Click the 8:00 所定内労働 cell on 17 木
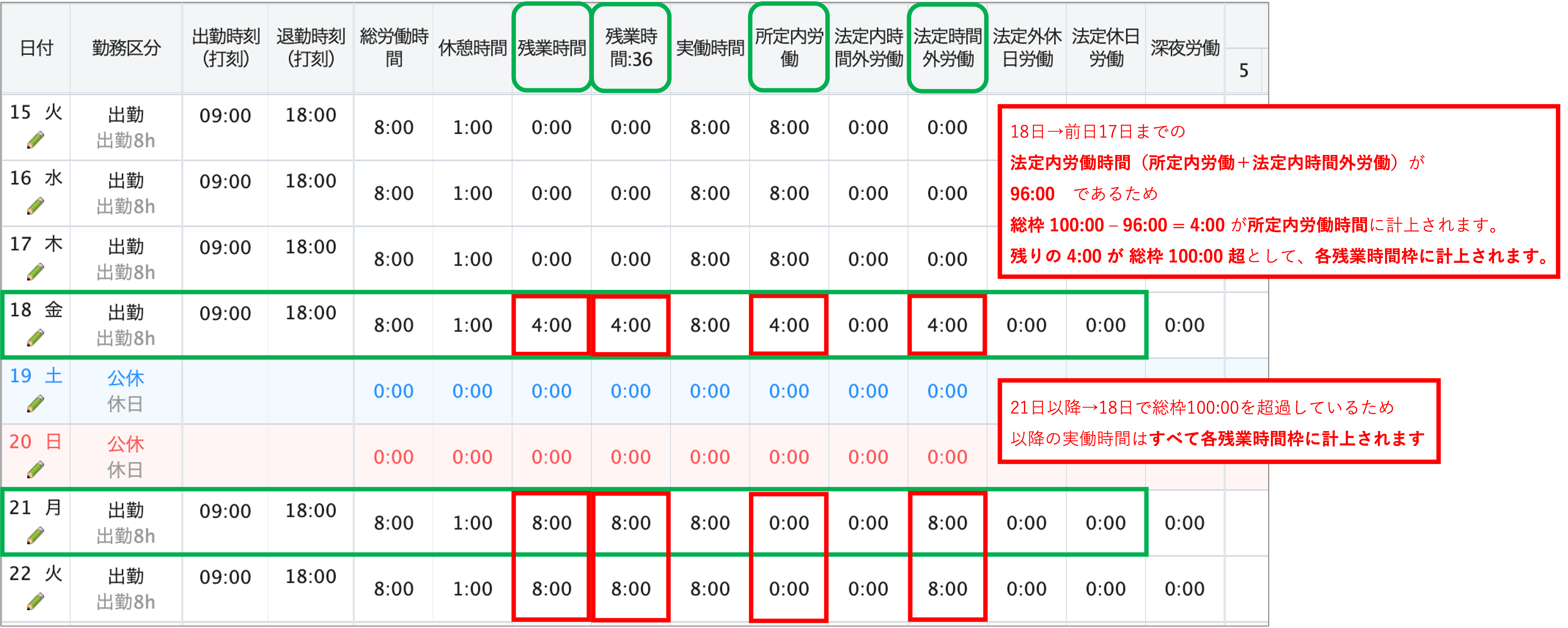This screenshot has height=628, width=1568. tap(789, 259)
